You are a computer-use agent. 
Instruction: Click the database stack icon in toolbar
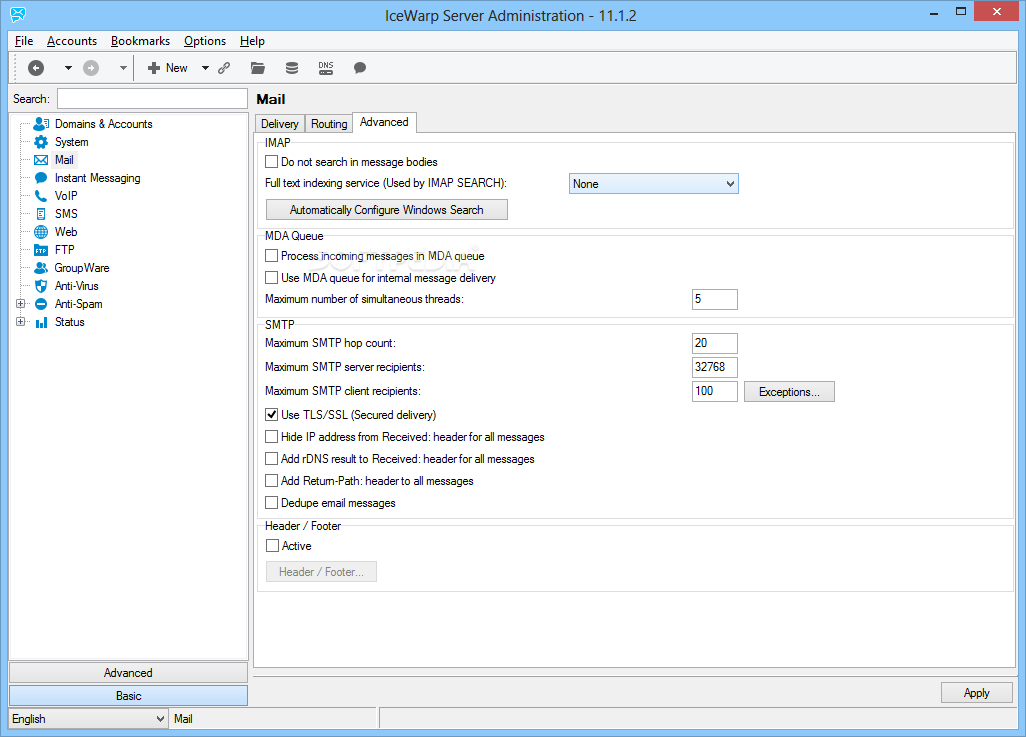[292, 68]
